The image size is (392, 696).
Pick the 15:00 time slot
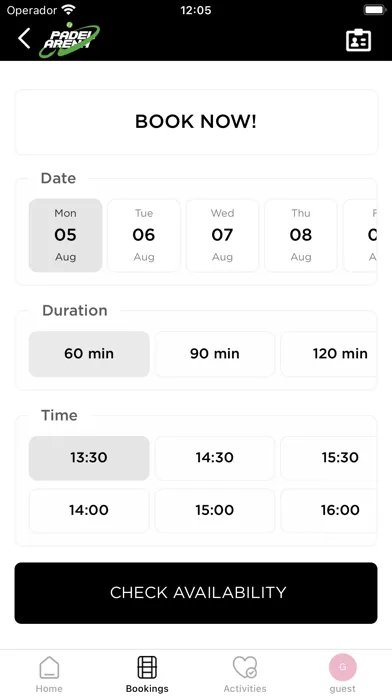click(215, 510)
